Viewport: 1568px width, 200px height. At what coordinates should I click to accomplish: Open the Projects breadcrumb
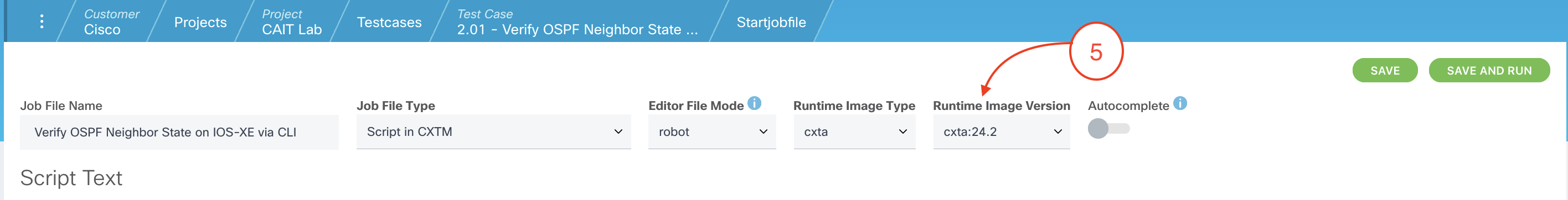point(200,23)
